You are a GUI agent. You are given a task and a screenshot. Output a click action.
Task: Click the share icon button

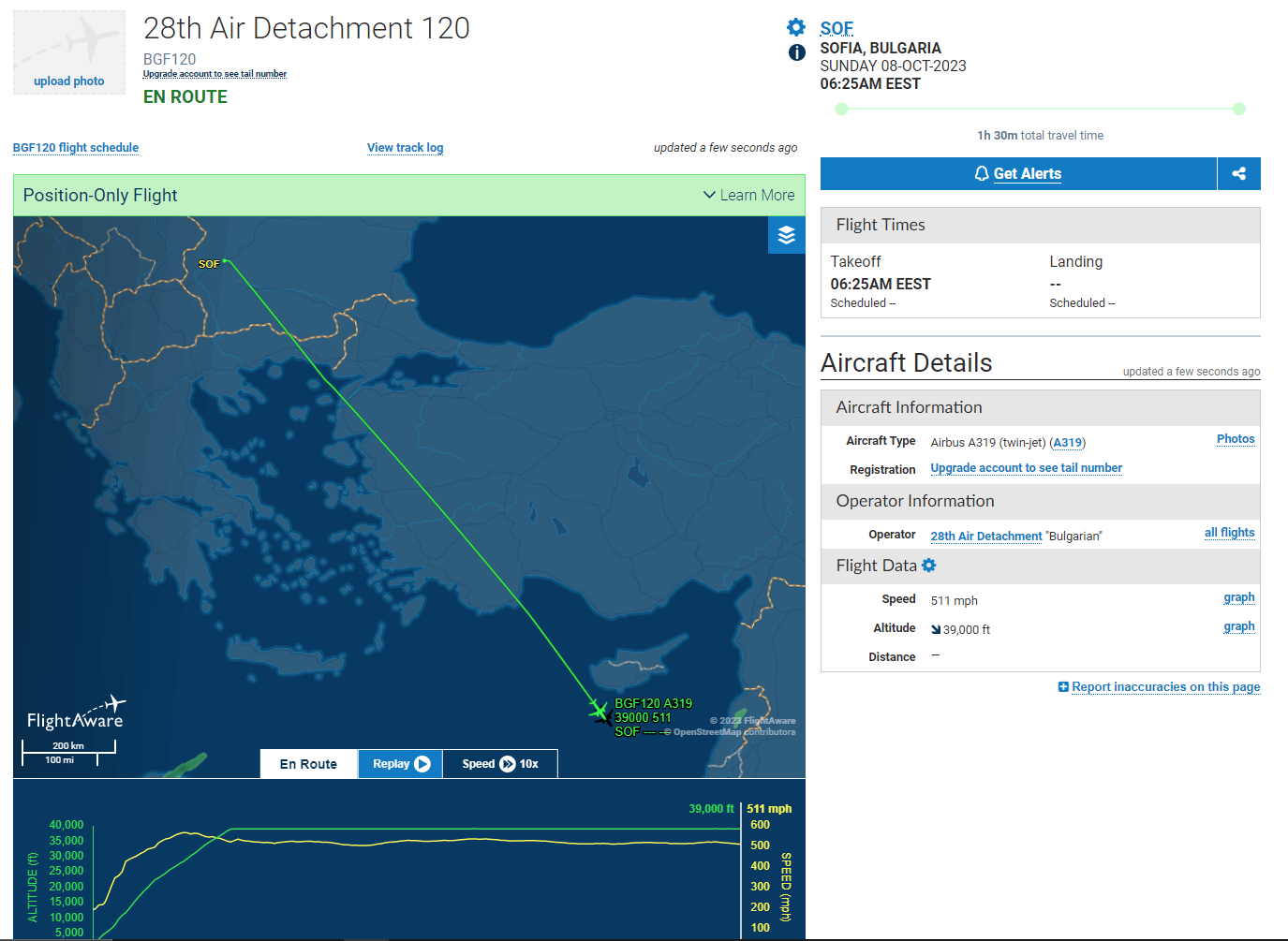click(x=1238, y=173)
